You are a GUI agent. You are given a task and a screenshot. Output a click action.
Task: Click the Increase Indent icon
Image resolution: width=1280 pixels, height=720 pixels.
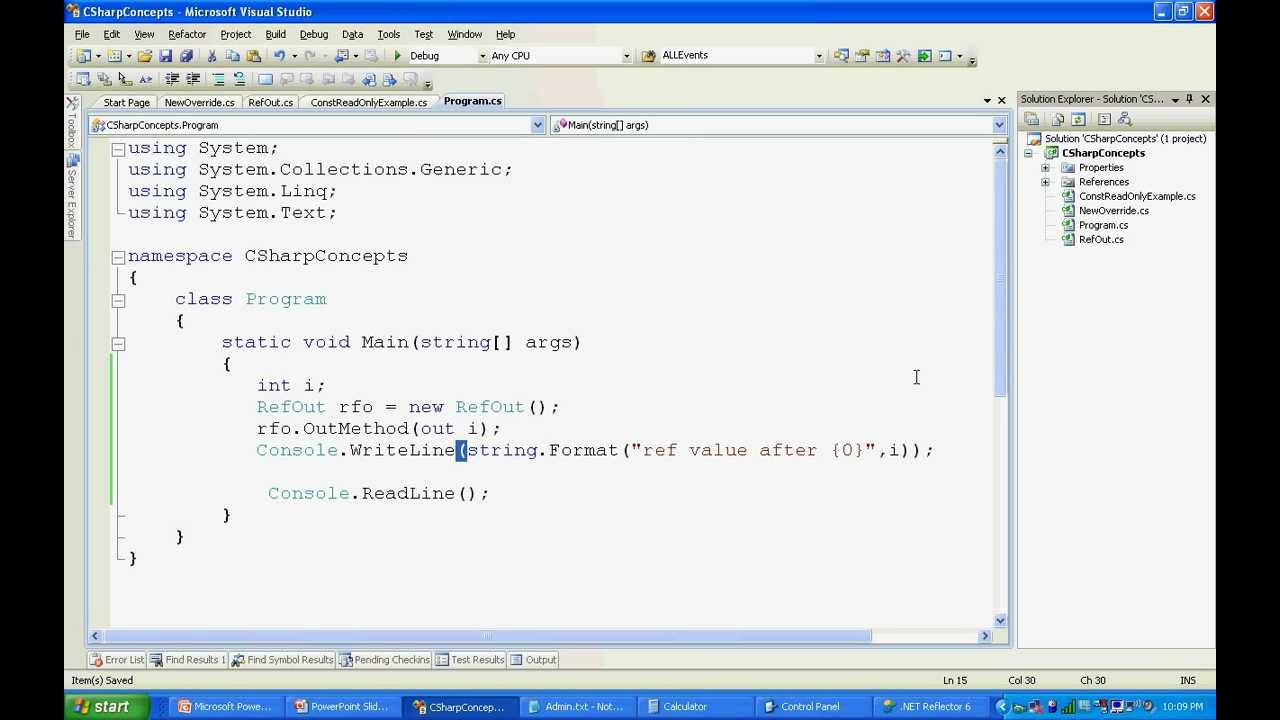click(193, 79)
